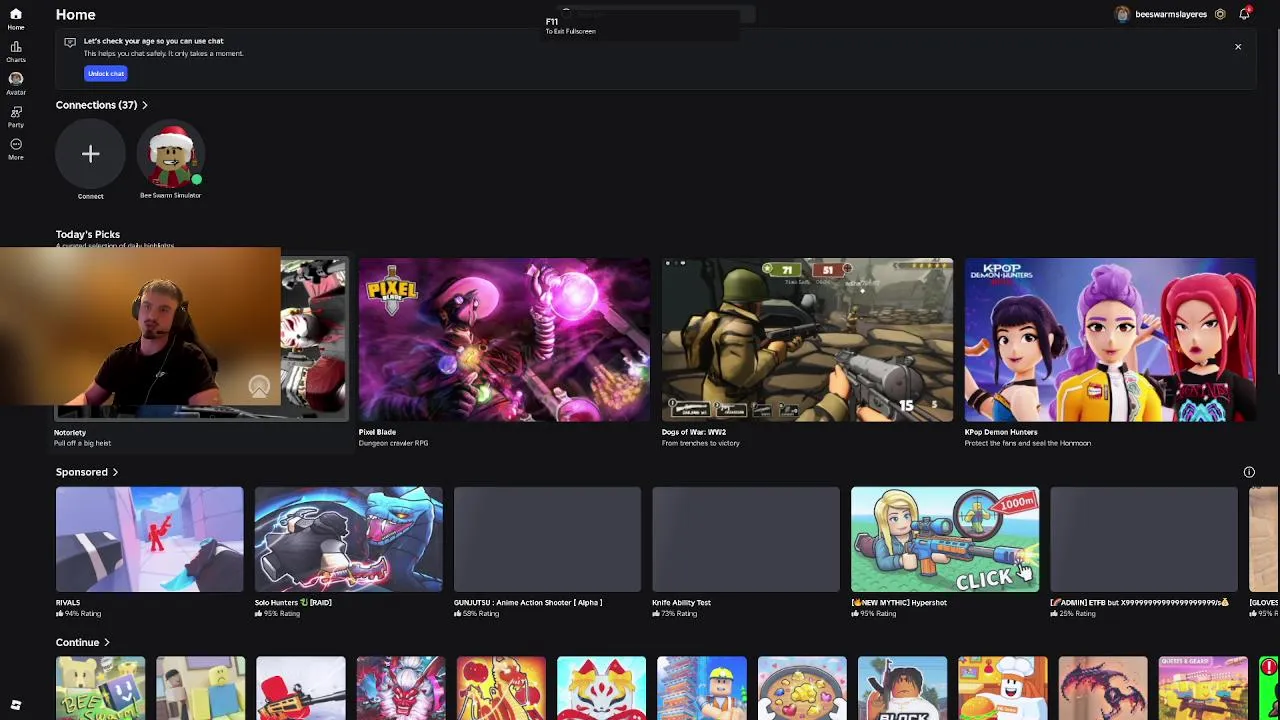This screenshot has height=720, width=1280.
Task: Open the beeswarmslayeres username link
Action: pos(1171,15)
